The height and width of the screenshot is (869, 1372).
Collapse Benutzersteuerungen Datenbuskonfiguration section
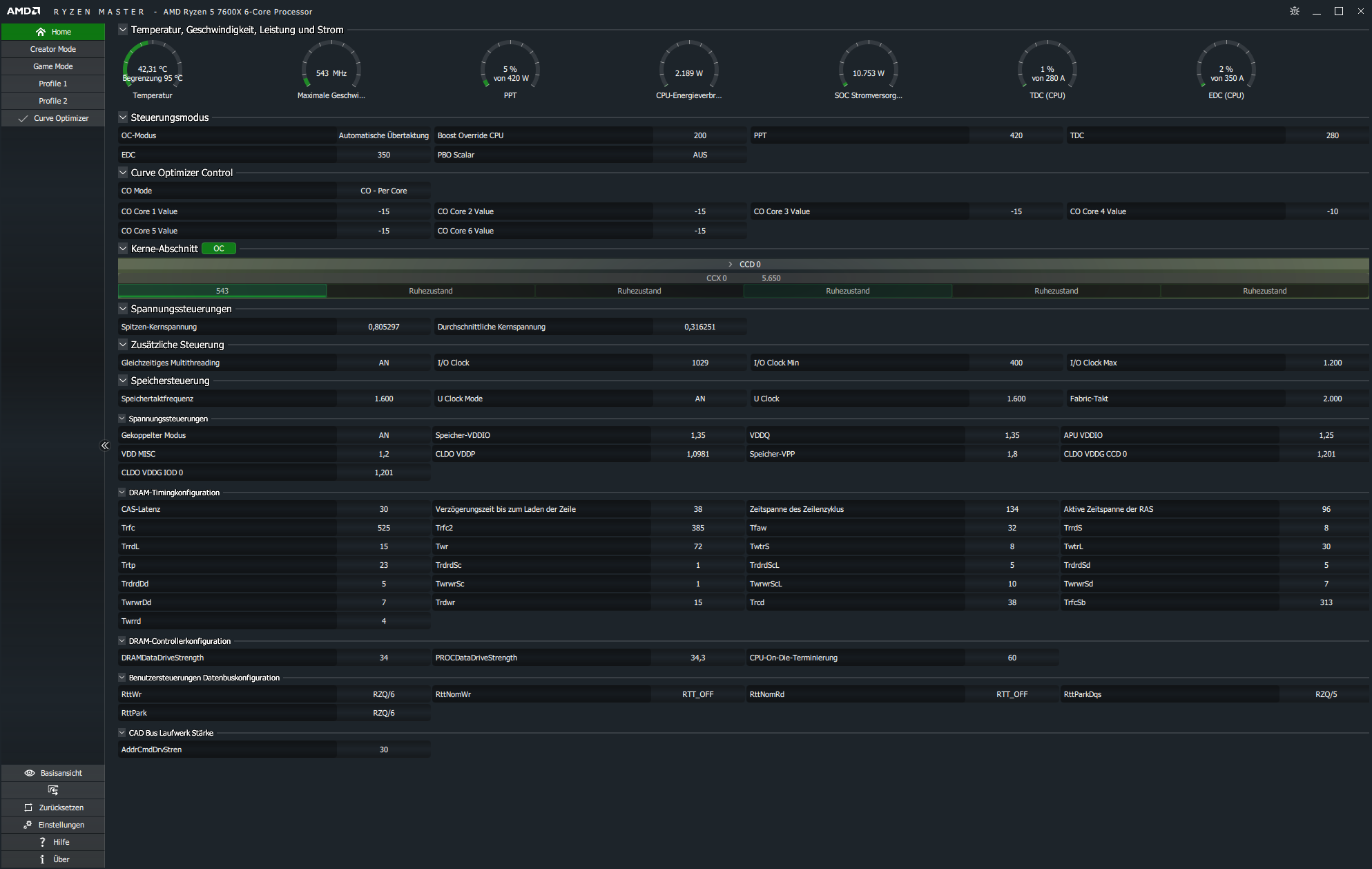pyautogui.click(x=122, y=678)
